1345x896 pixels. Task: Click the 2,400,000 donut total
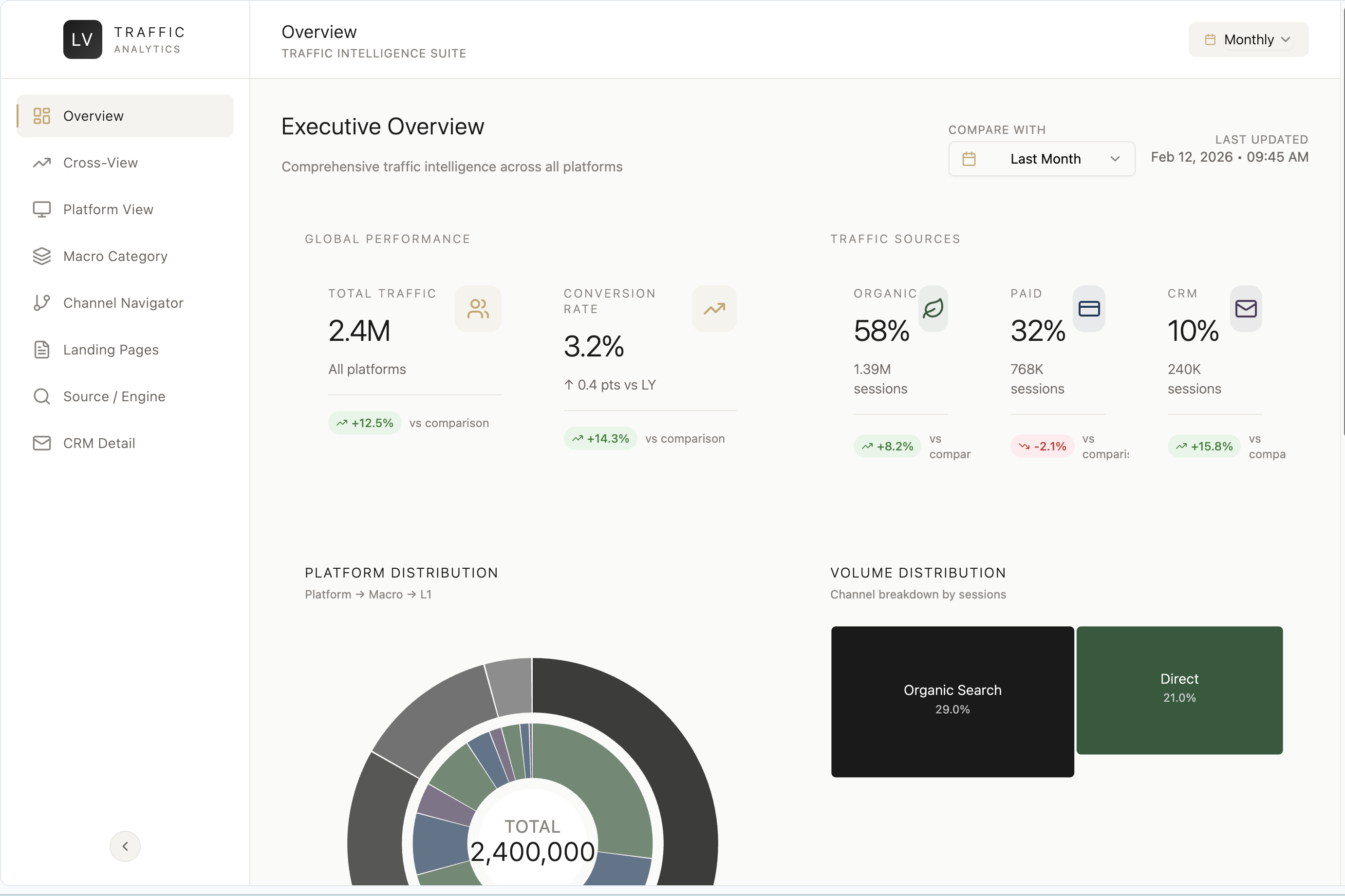point(533,852)
